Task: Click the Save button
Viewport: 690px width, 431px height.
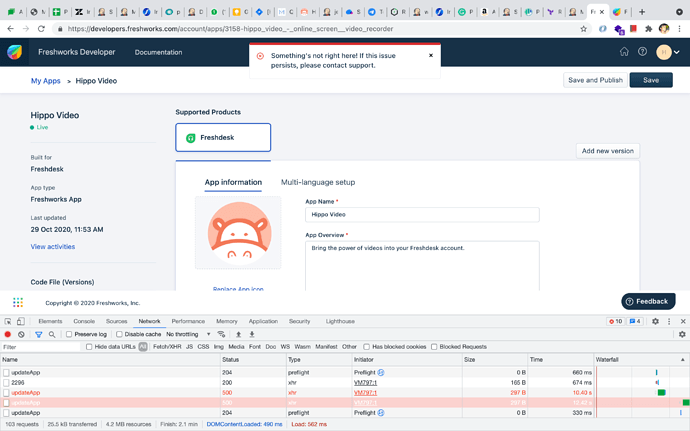Action: (x=651, y=80)
